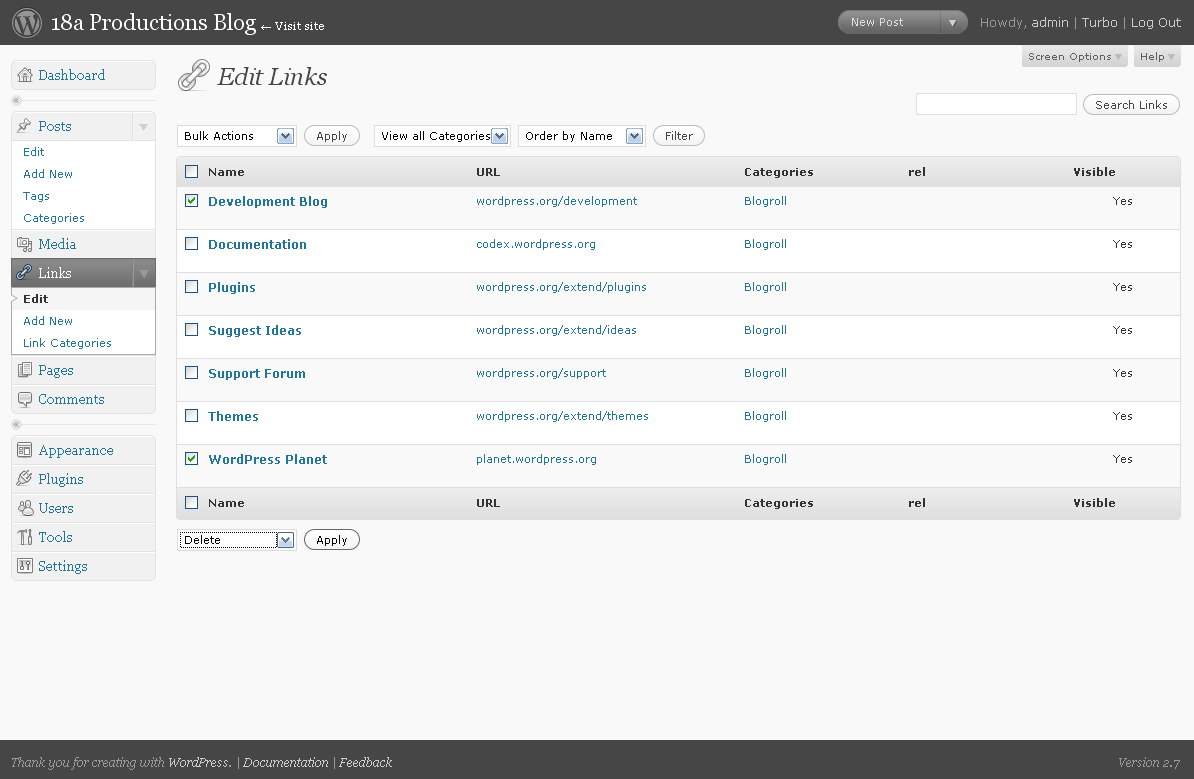Click the Pages icon in sidebar

tap(25, 370)
